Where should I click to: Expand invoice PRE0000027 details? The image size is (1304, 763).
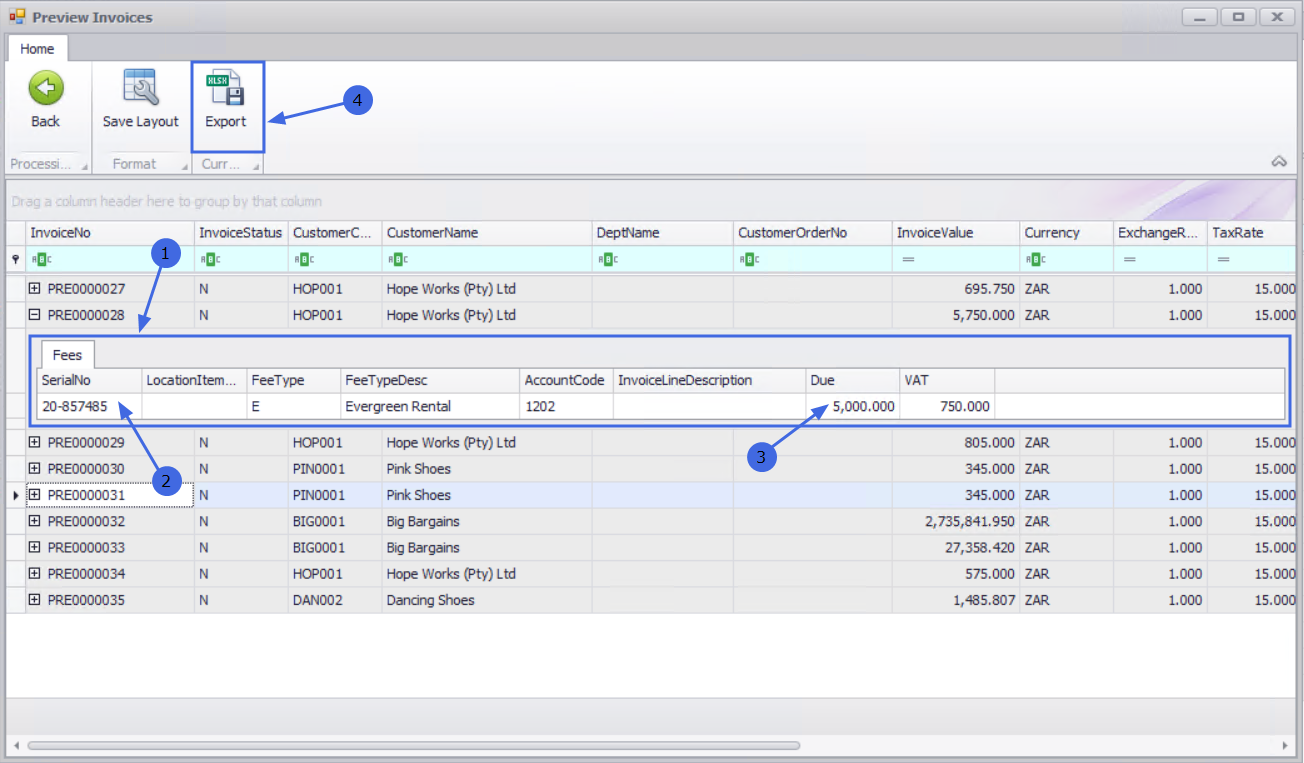tap(35, 289)
